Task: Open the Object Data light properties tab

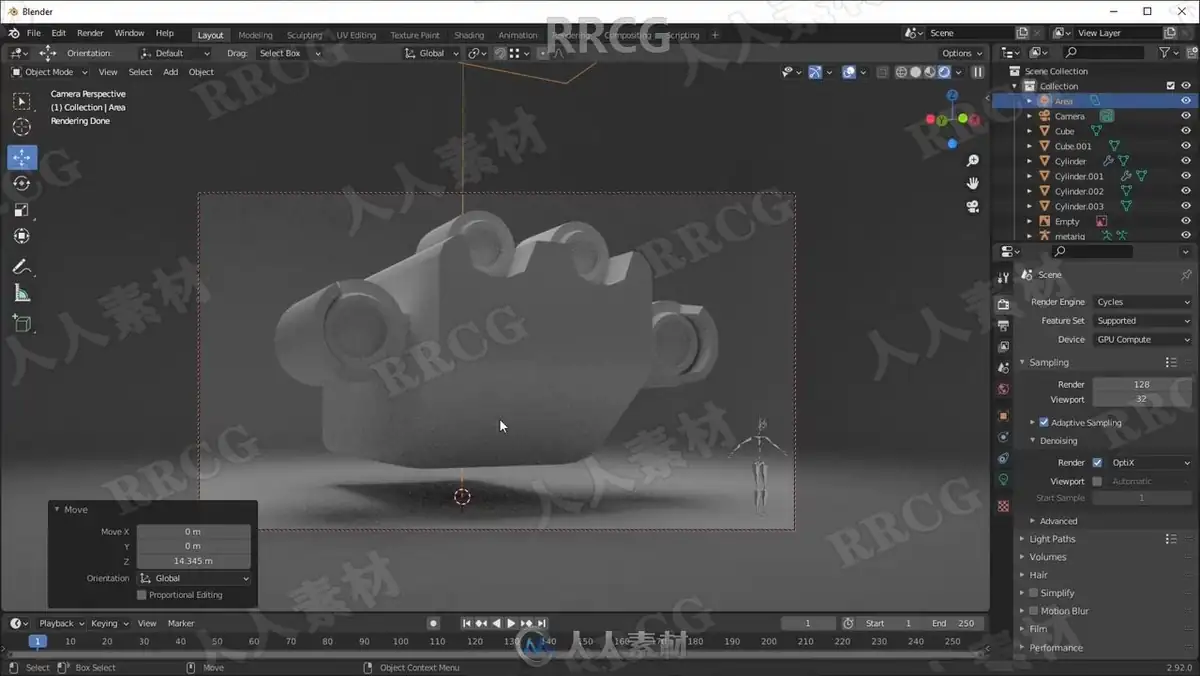Action: click(x=1003, y=480)
